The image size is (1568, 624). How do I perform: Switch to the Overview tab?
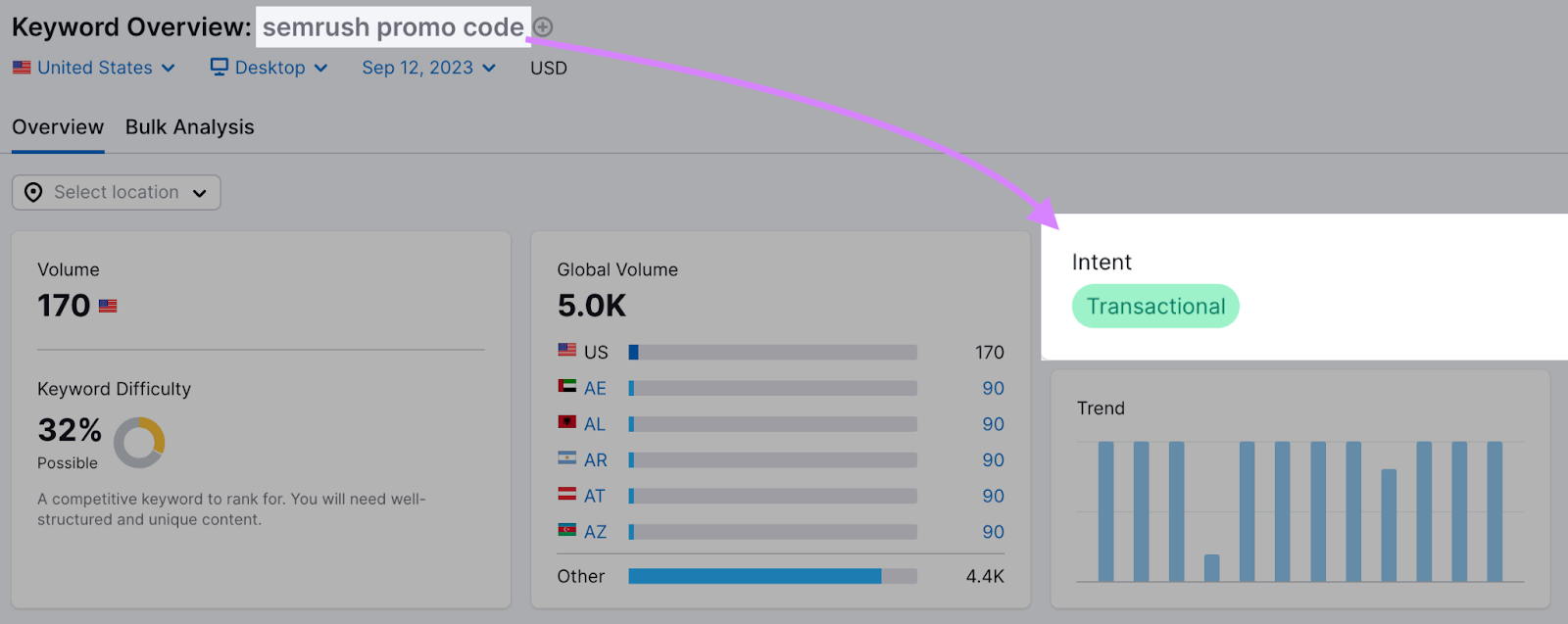[x=58, y=127]
